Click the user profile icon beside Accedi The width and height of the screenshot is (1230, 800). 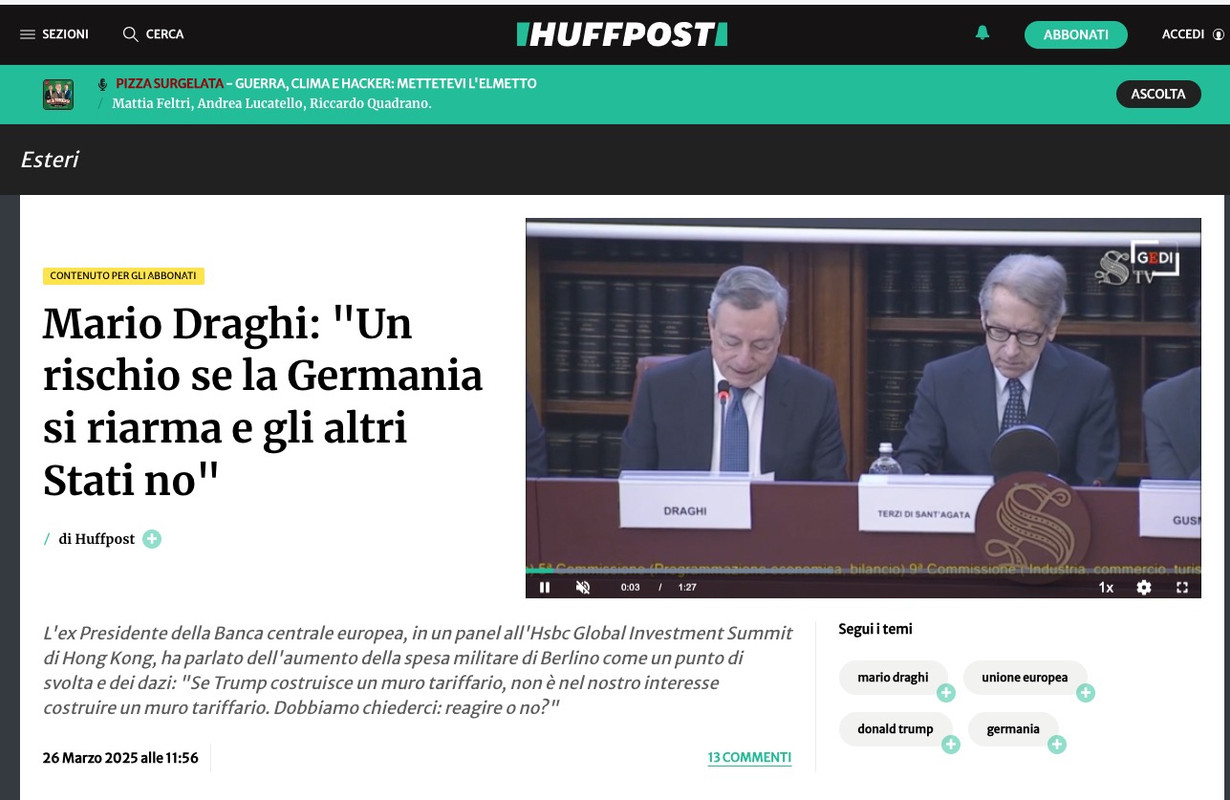click(x=1218, y=34)
